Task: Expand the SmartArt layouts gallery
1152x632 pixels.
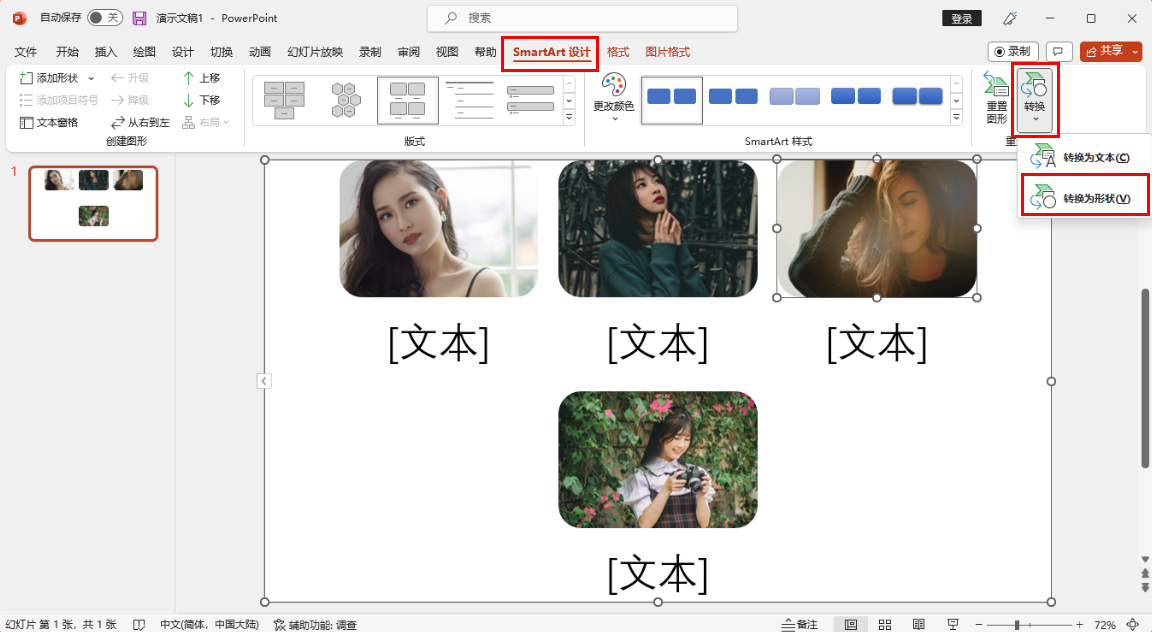Action: 569,118
